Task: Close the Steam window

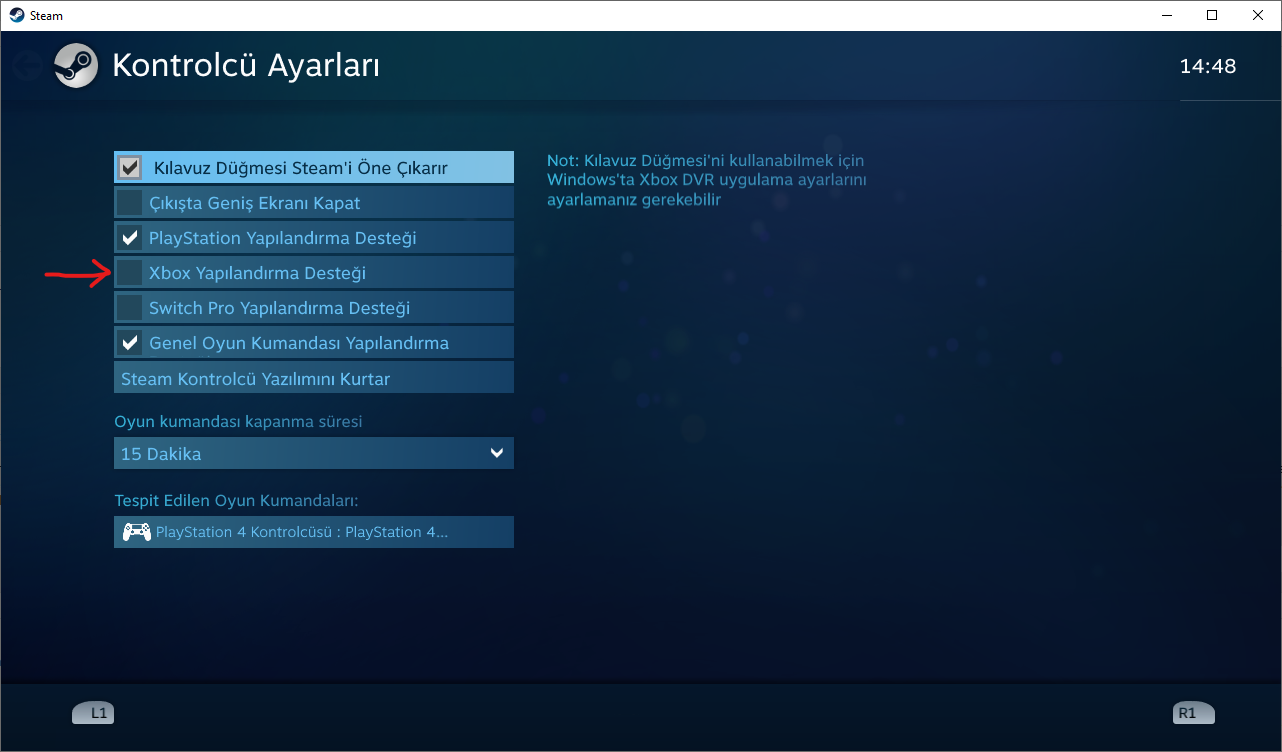Action: tap(1258, 15)
